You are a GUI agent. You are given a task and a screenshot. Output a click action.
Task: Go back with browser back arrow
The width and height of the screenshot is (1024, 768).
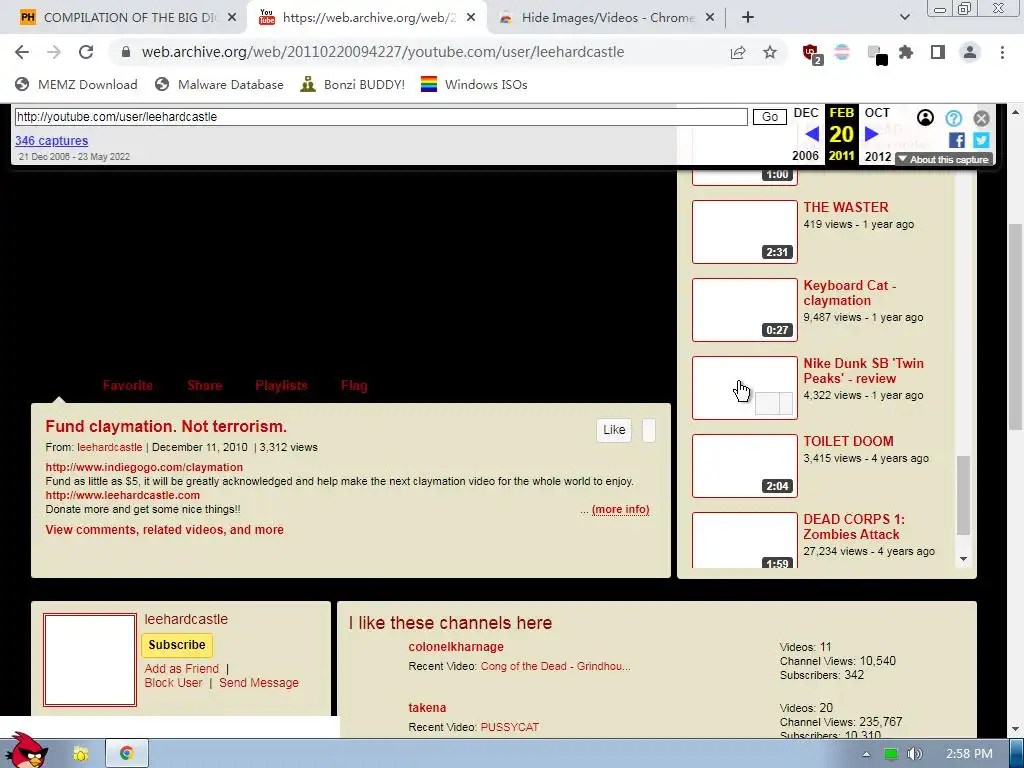tap(22, 52)
